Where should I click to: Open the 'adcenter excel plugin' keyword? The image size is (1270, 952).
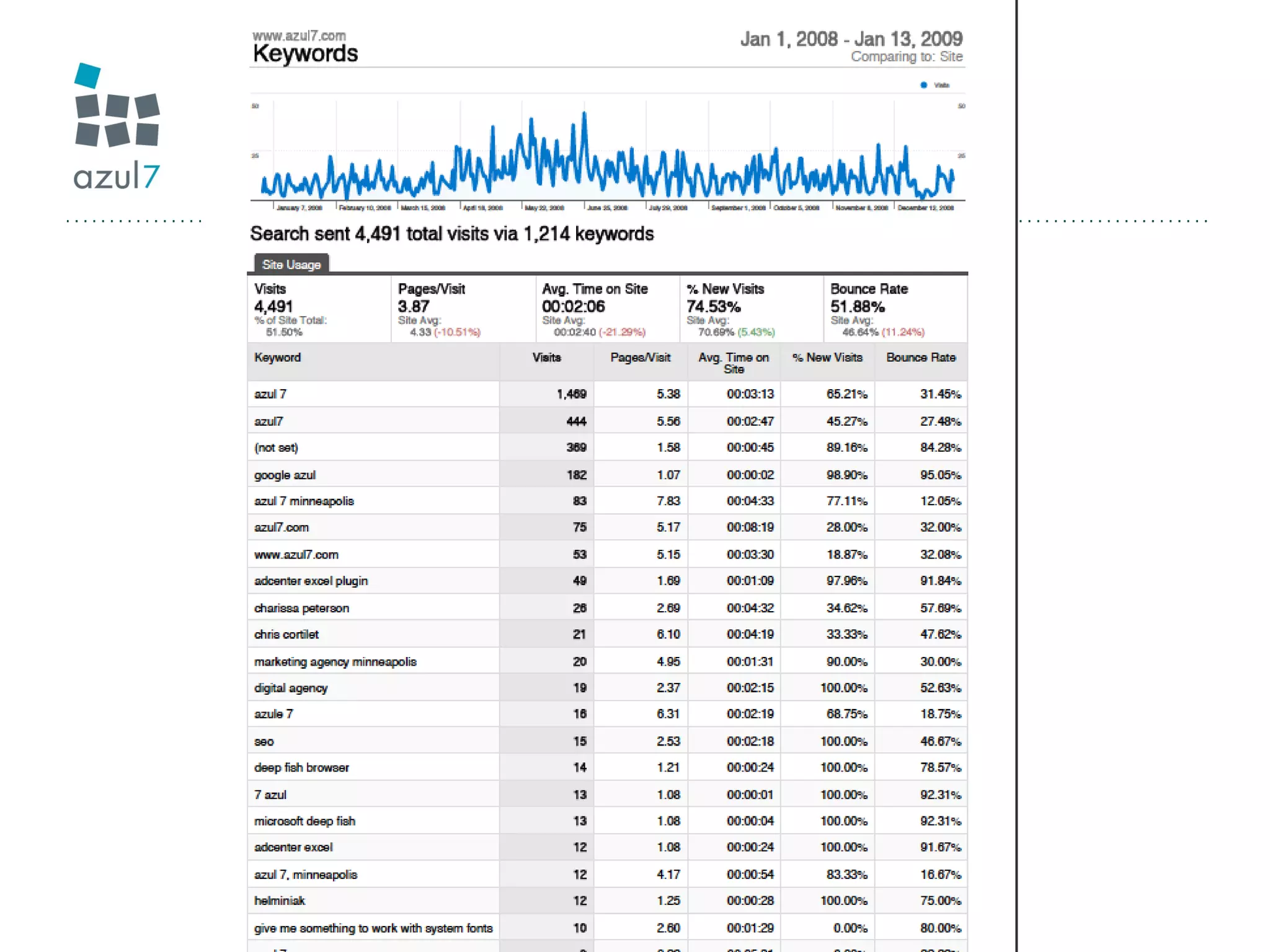pos(311,581)
